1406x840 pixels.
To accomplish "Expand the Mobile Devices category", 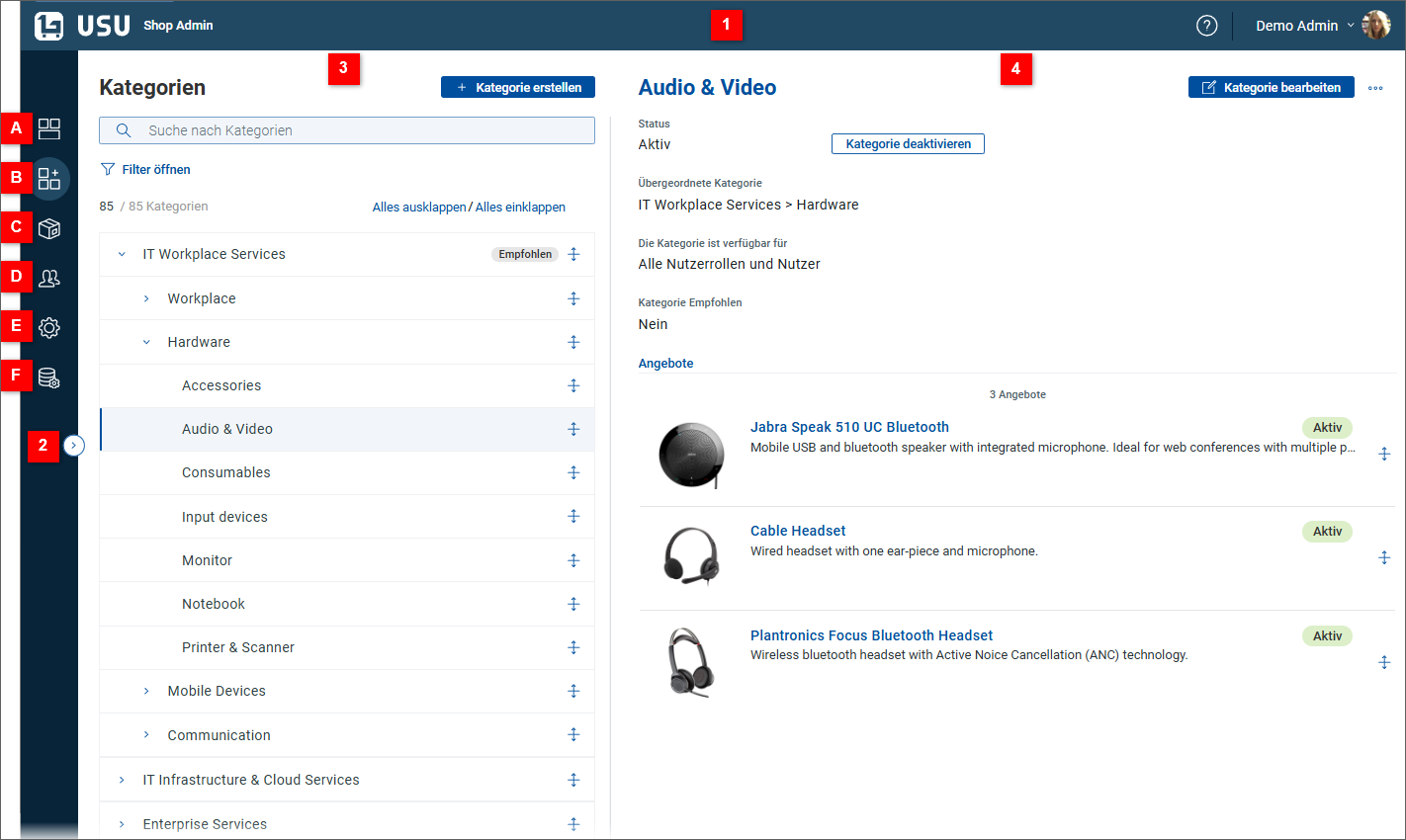I will pos(146,692).
